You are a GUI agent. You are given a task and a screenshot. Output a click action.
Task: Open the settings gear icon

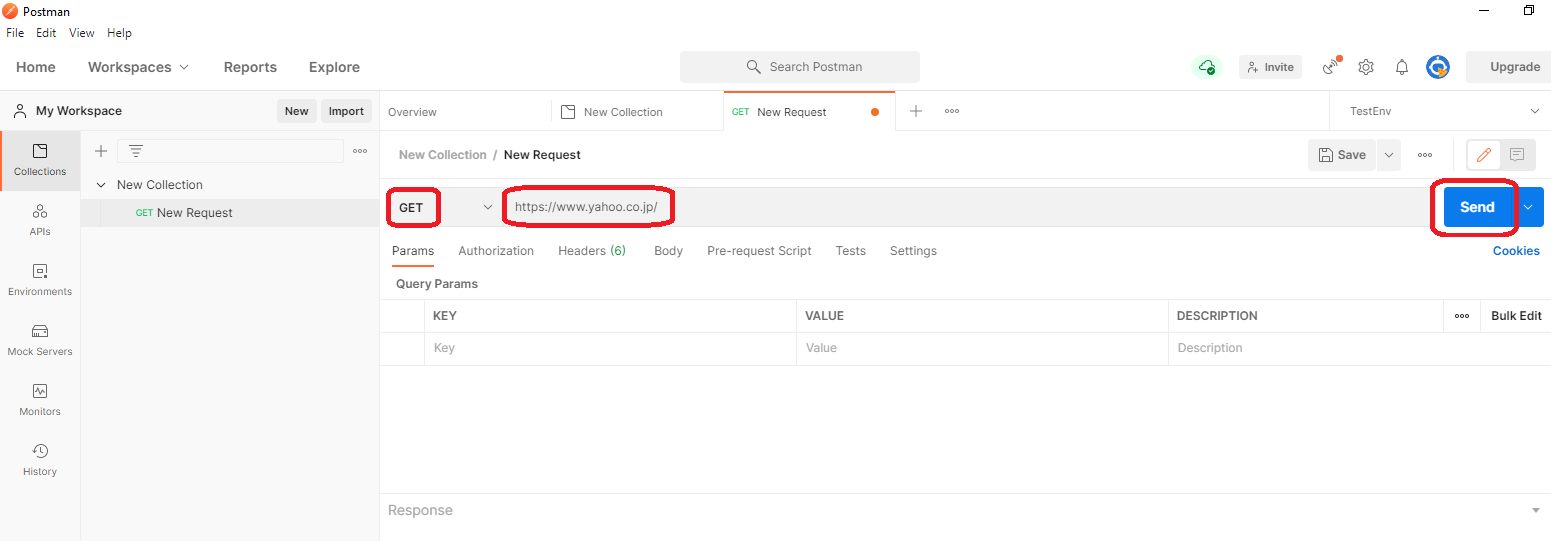[x=1366, y=67]
